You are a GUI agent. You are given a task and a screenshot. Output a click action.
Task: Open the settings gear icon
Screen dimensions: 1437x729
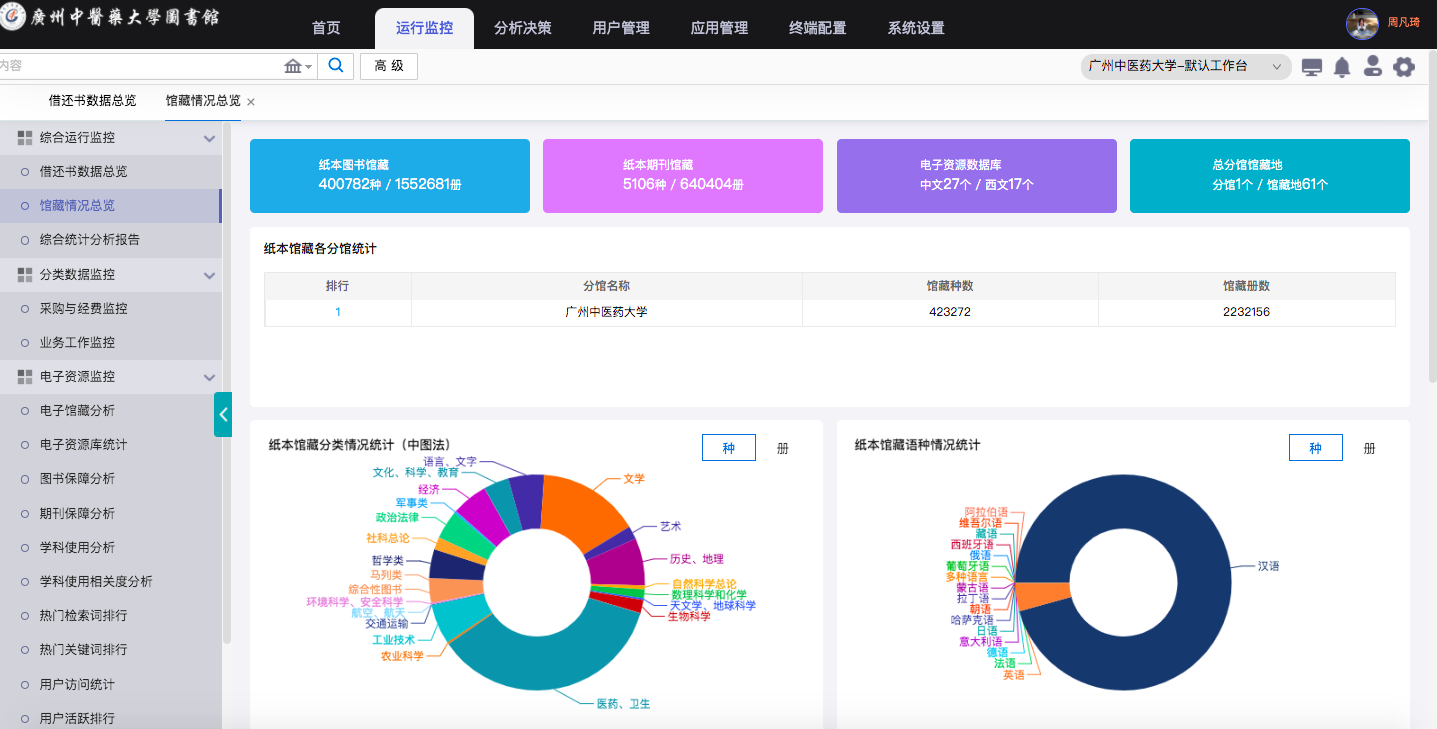[x=1404, y=67]
